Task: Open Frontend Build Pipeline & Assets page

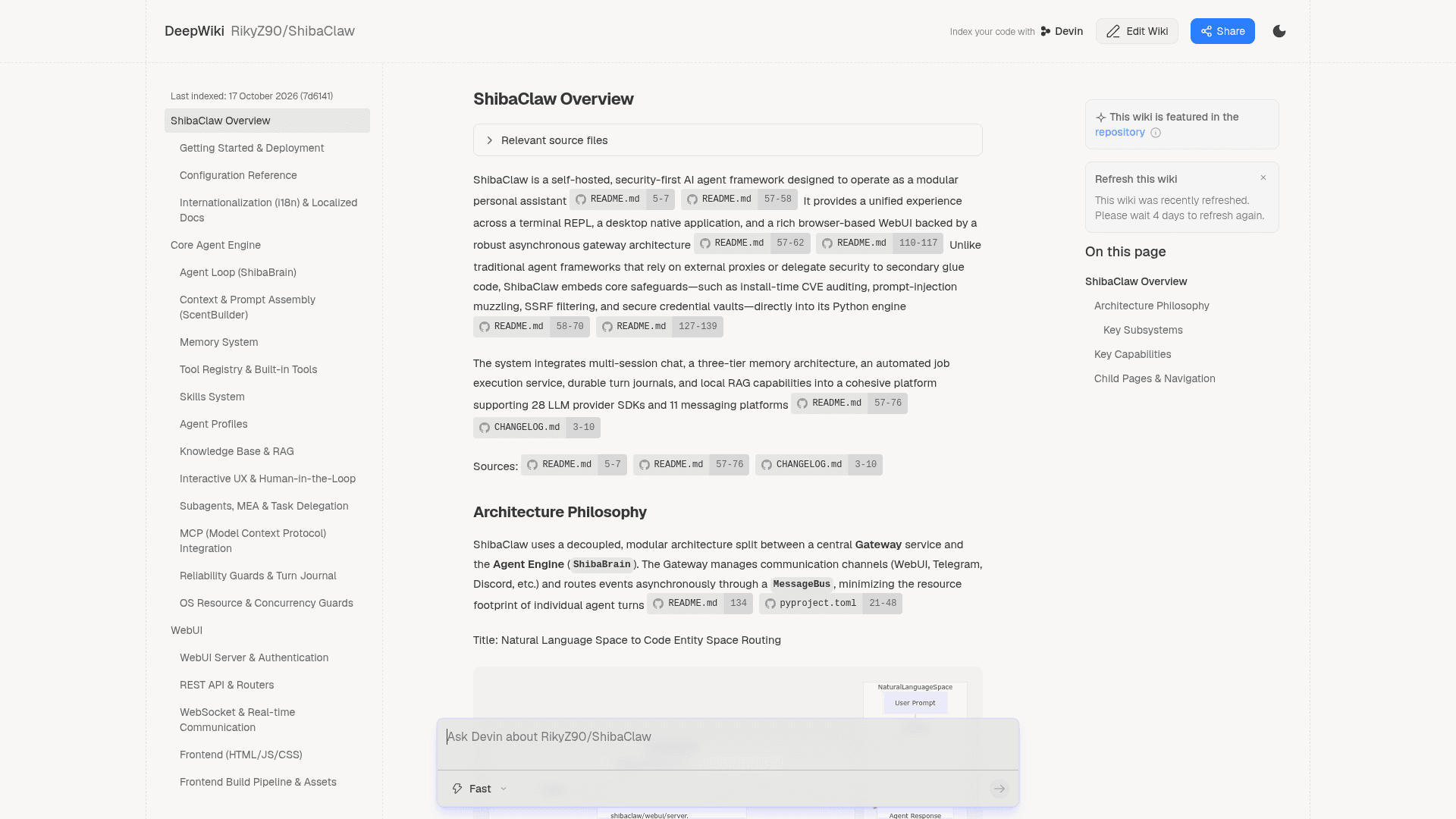Action: pyautogui.click(x=258, y=782)
